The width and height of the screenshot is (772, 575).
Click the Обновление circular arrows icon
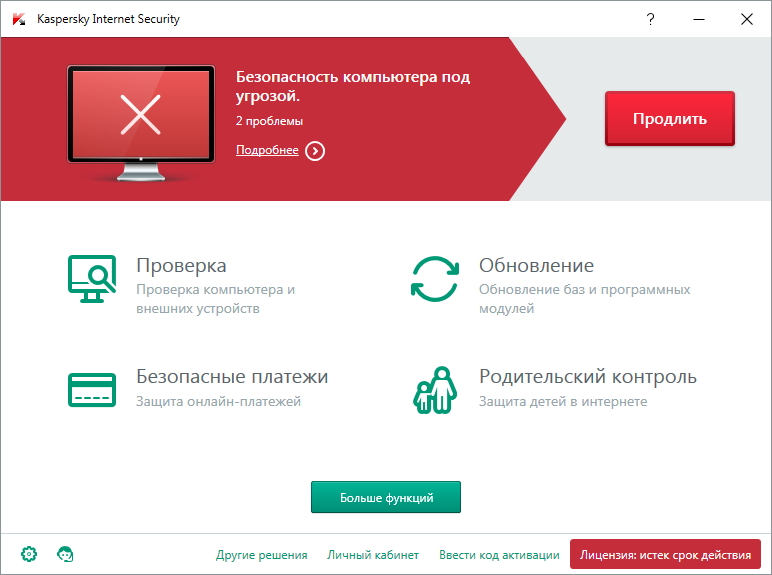pos(435,279)
